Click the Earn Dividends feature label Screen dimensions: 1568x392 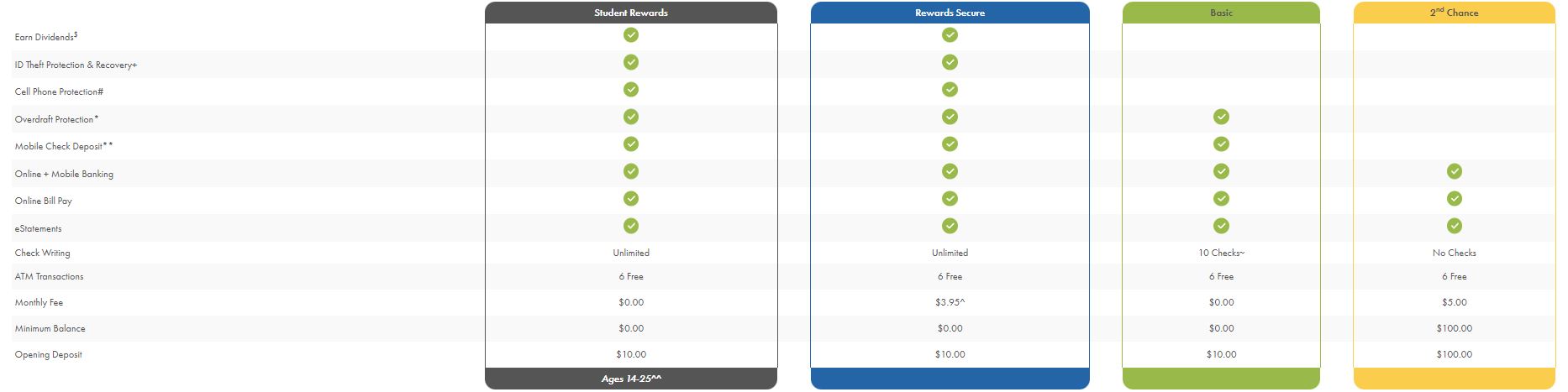46,37
